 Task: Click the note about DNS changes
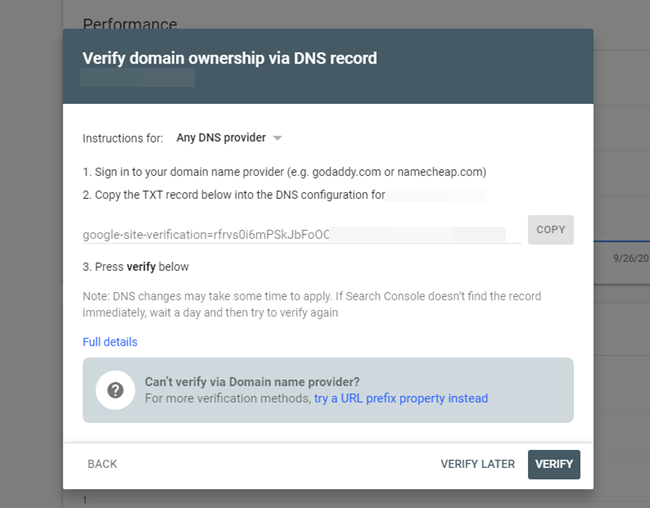click(312, 304)
